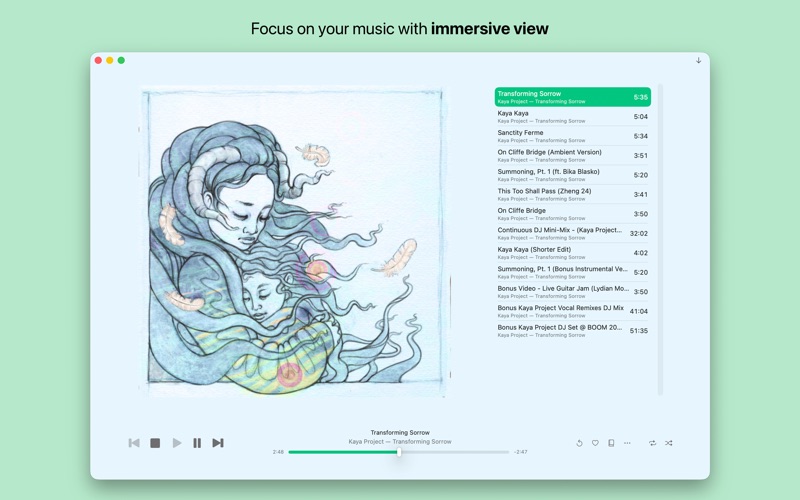Select the Sanctity Ferme track

point(572,136)
